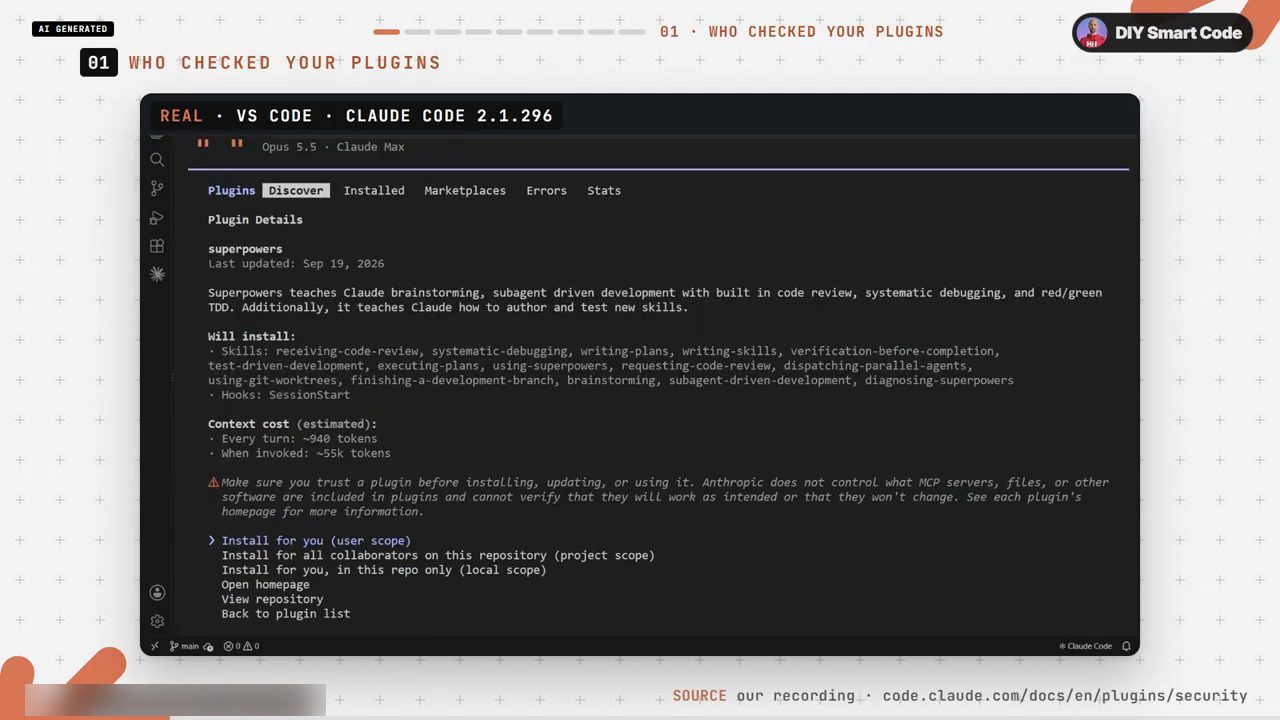Choose Install for all collaborators (project scope)
Image resolution: width=1280 pixels, height=720 pixels.
438,555
